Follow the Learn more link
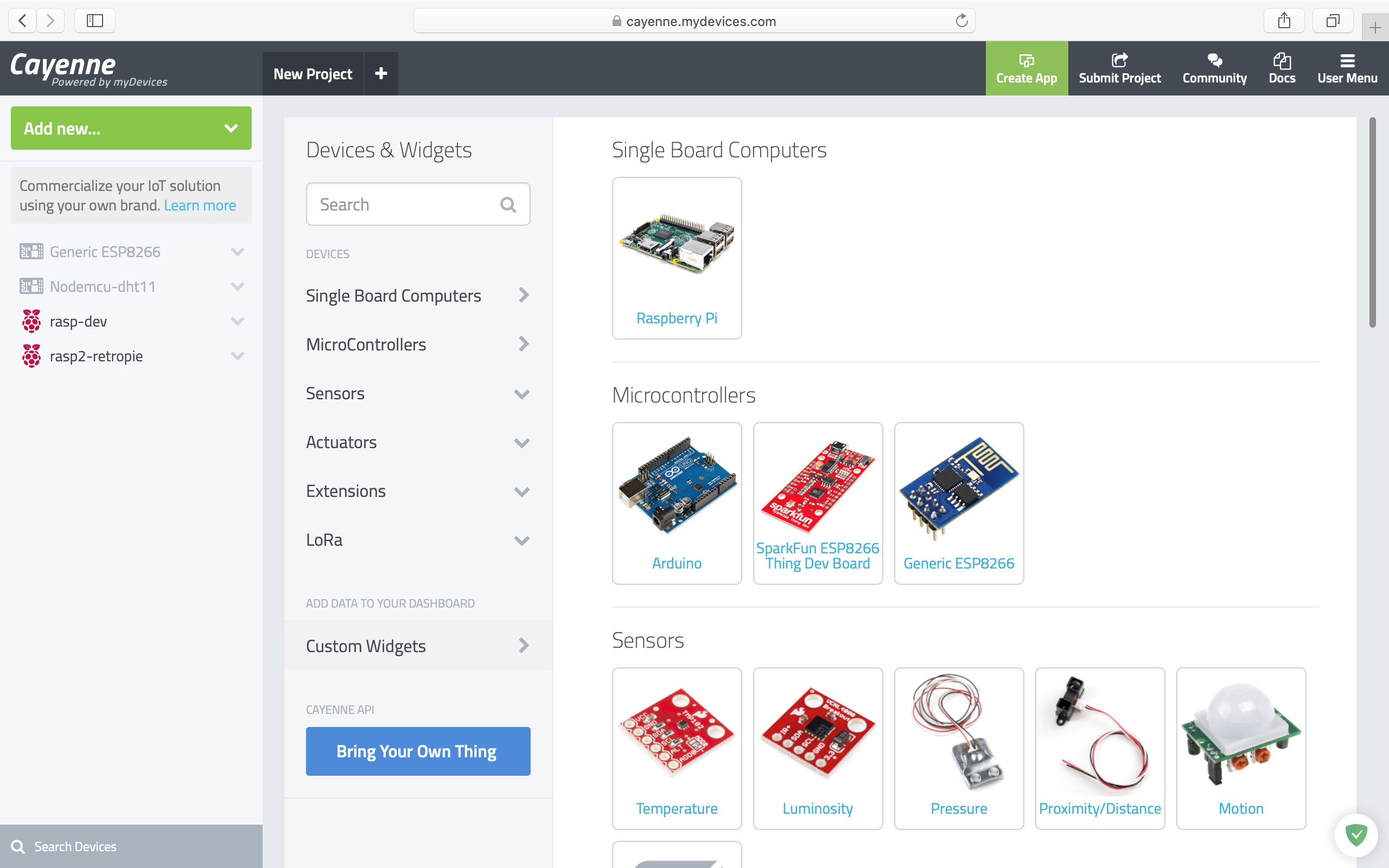The width and height of the screenshot is (1389, 868). click(x=200, y=206)
